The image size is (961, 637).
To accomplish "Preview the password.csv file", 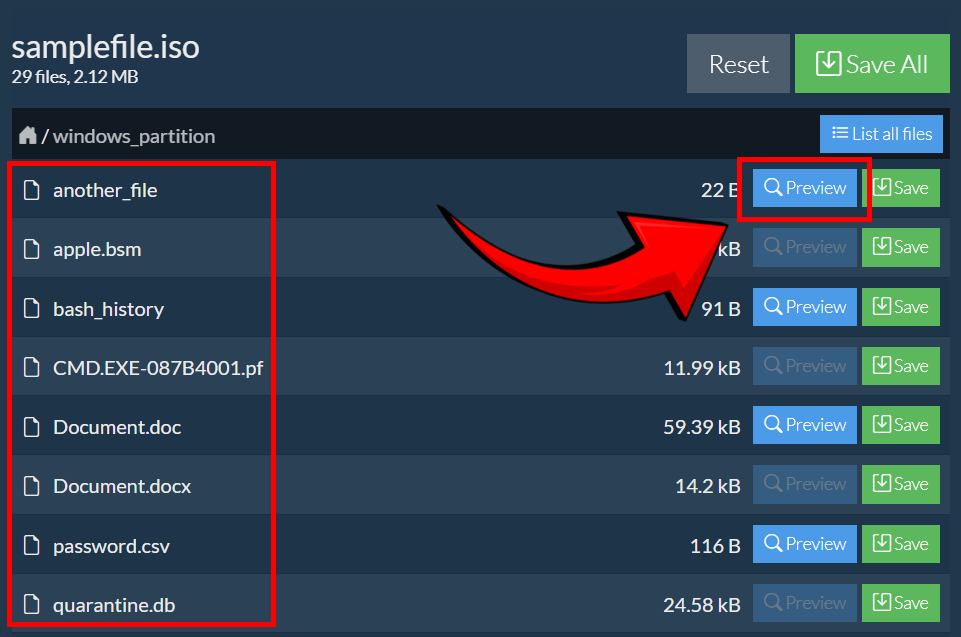I will click(804, 543).
